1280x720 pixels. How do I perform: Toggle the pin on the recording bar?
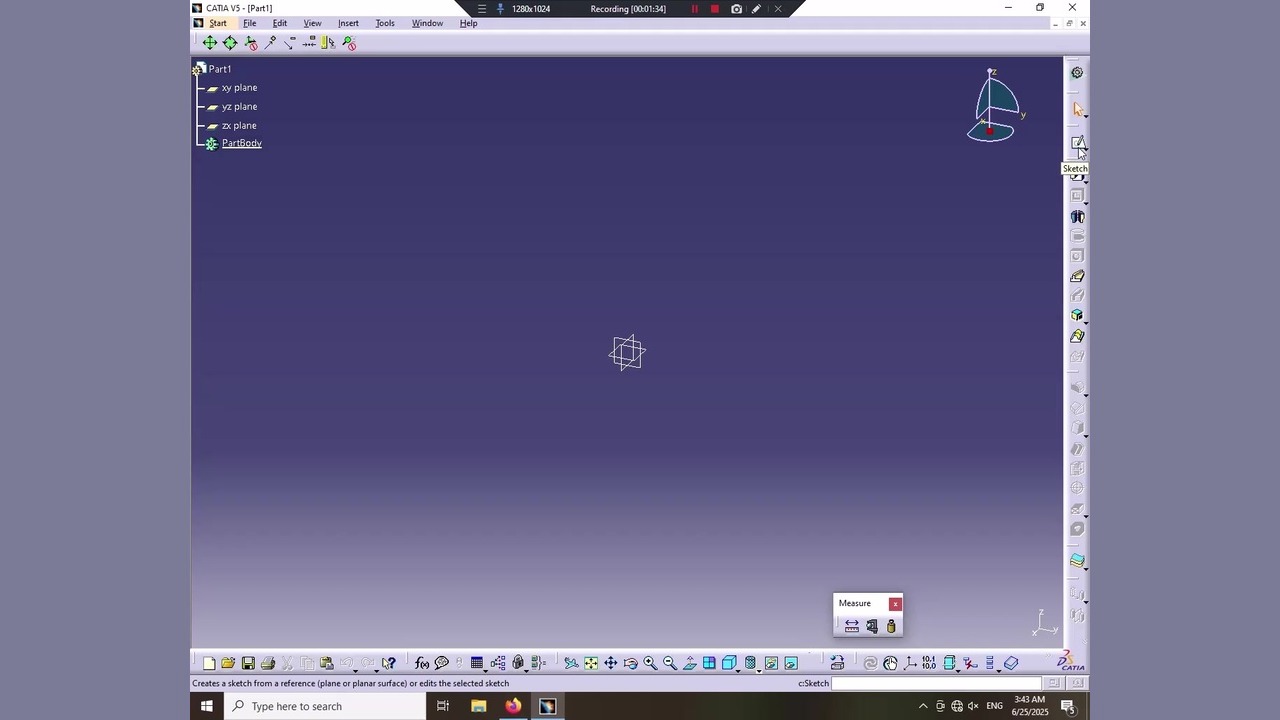pyautogui.click(x=500, y=9)
